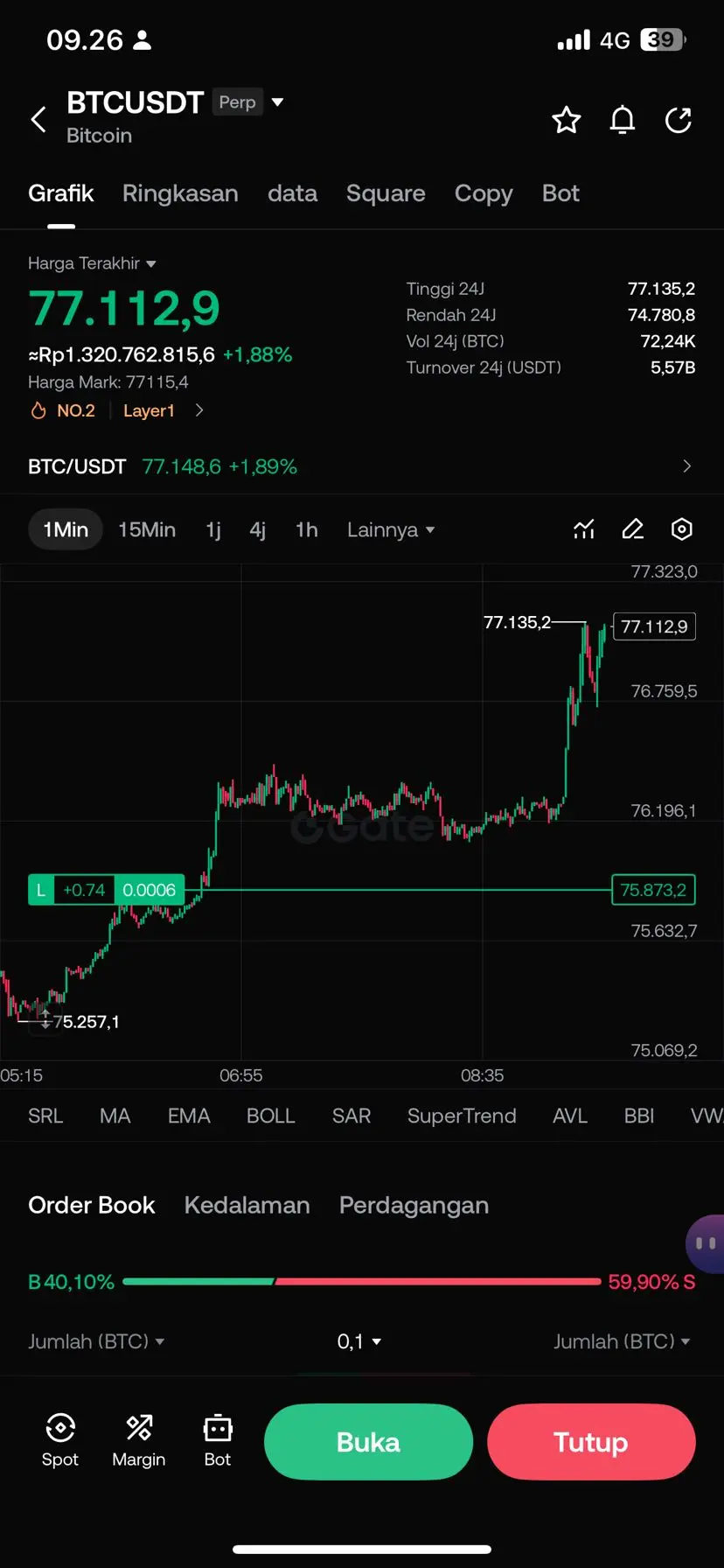
Task: Expand BTC/USDT spot price row chevron
Action: (x=686, y=466)
